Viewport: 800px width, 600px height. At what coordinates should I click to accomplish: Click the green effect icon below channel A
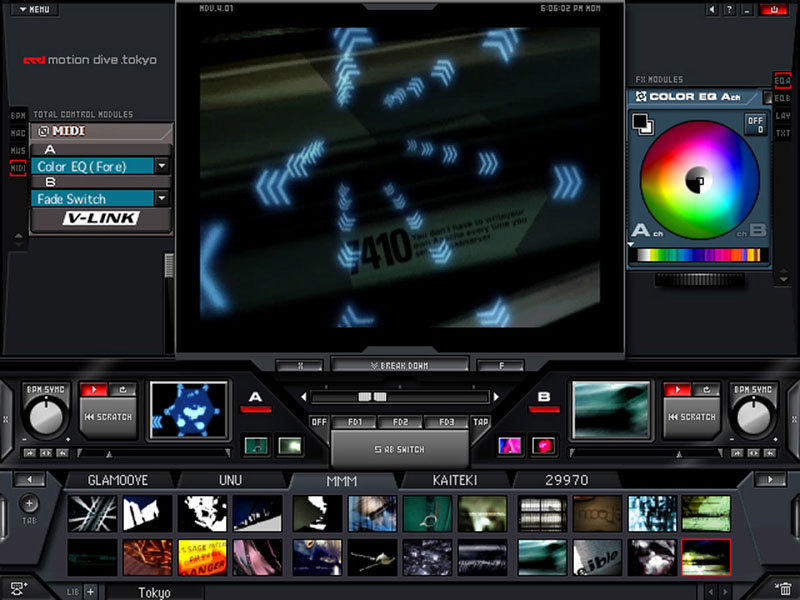[x=257, y=445]
